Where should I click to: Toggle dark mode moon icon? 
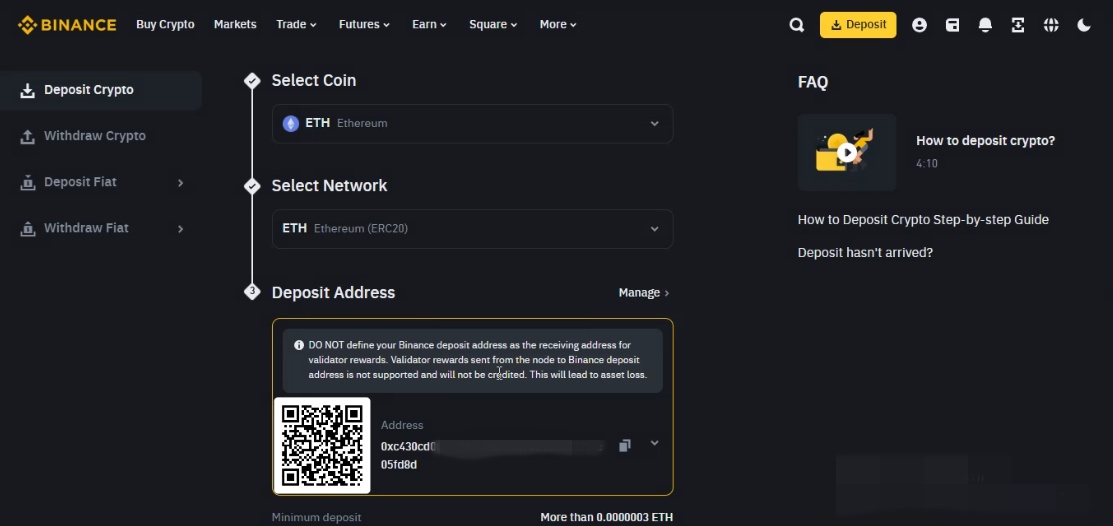click(1084, 25)
